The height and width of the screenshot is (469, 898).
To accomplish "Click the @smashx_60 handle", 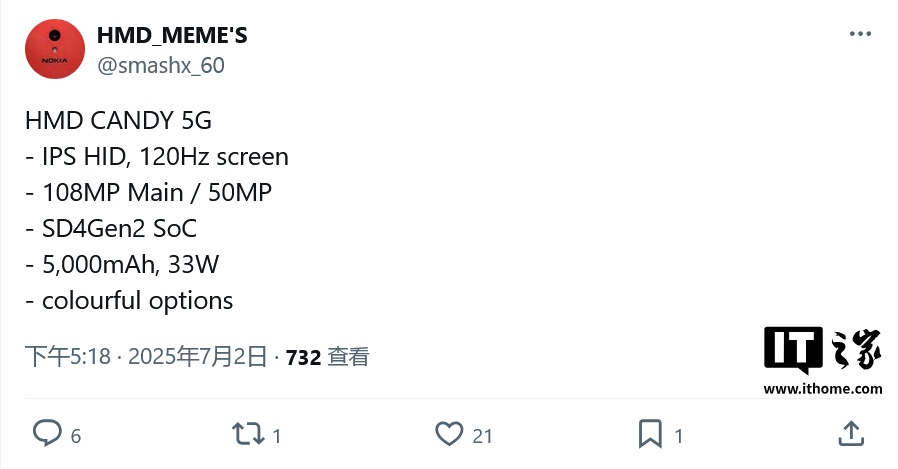I will 160,66.
